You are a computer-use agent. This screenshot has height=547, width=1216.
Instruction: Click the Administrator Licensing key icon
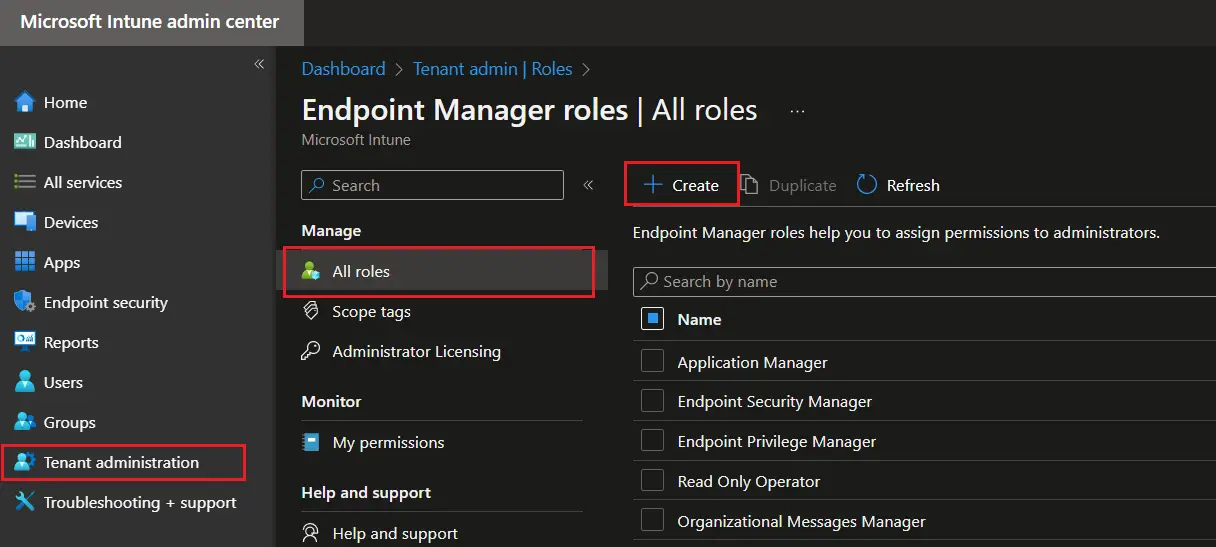coord(312,351)
